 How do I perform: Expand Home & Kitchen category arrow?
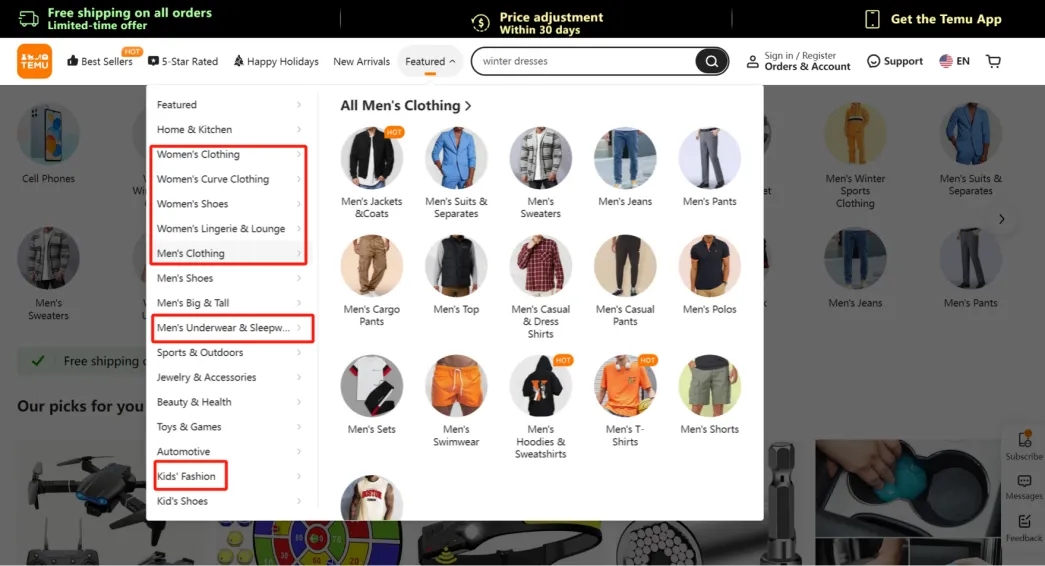[x=299, y=129]
